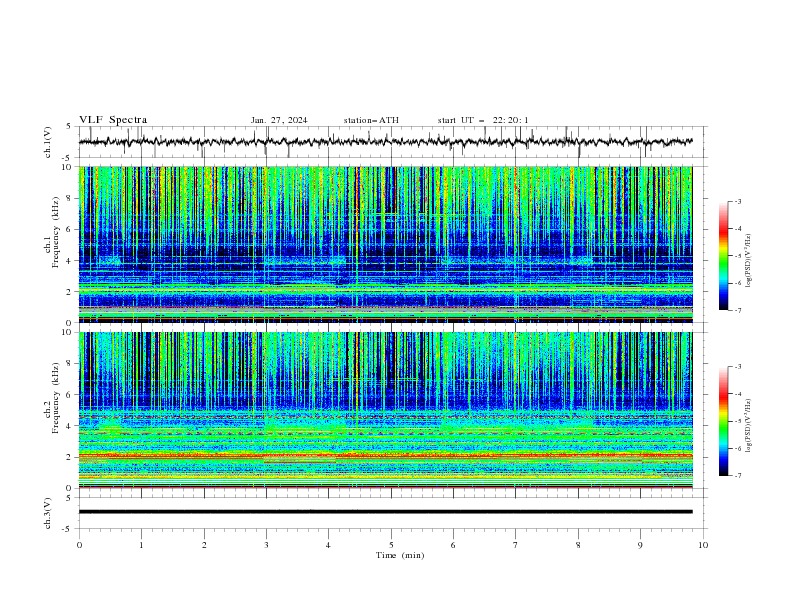Click the "-7" label on ch.2 color bar
This screenshot has height=612, width=792.
pyautogui.click(x=738, y=476)
